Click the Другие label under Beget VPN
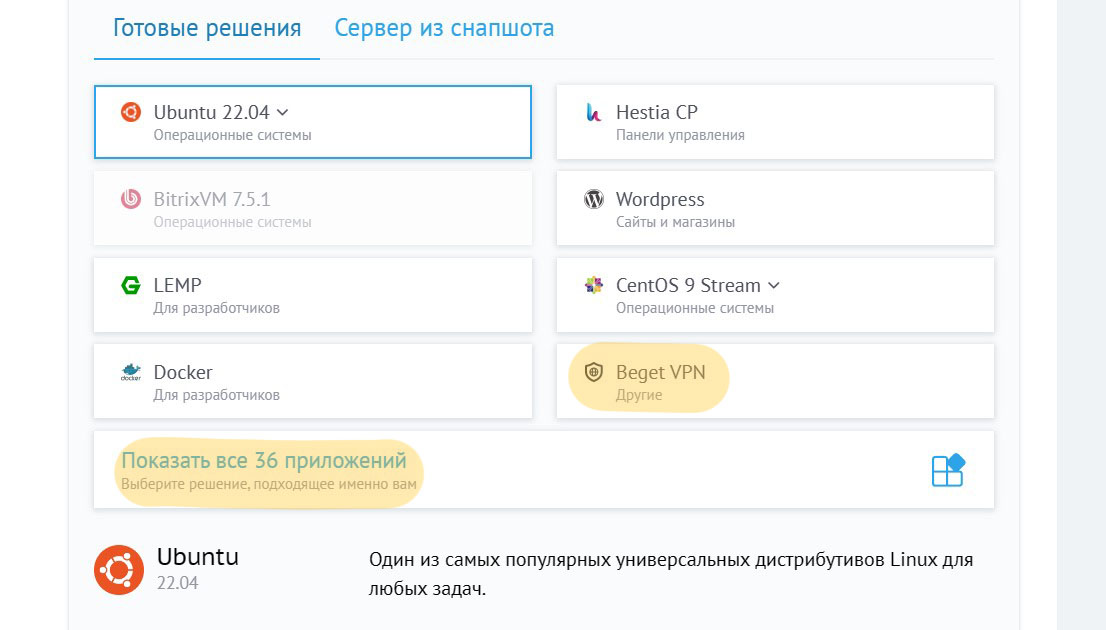Image resolution: width=1106 pixels, height=630 pixels. 639,395
